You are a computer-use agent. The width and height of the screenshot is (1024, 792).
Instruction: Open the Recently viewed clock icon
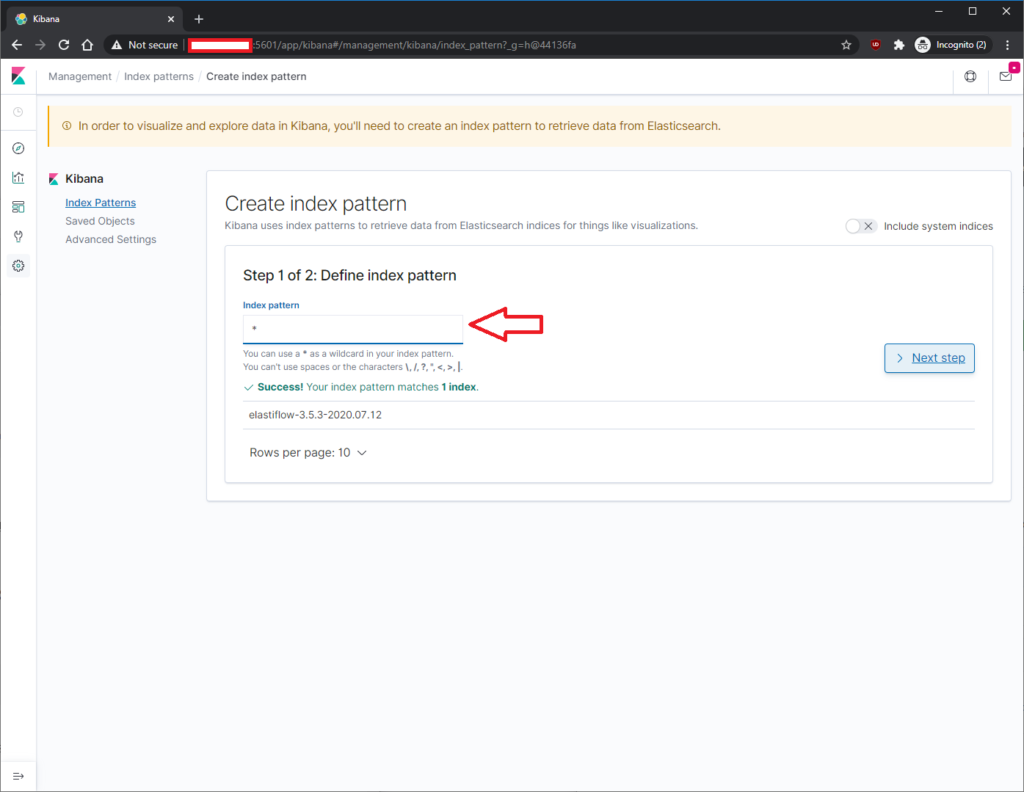18,112
